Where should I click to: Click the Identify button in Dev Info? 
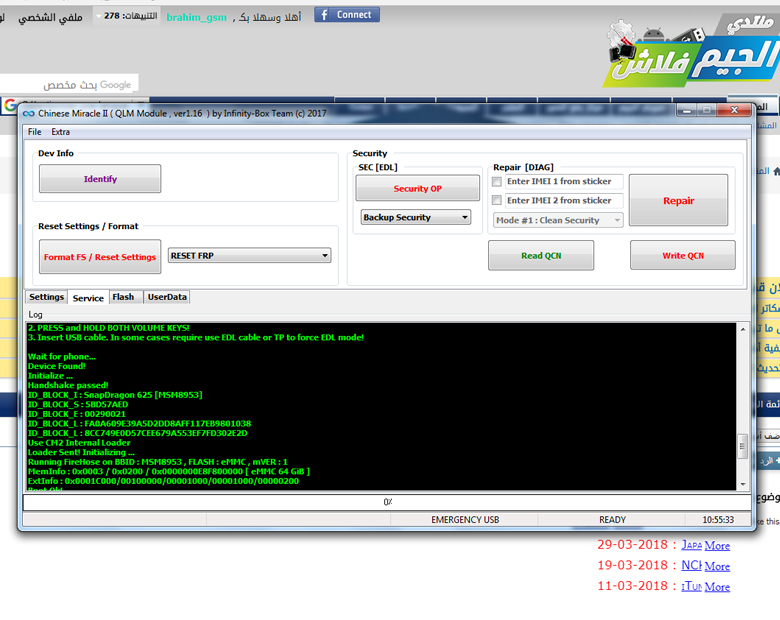pyautogui.click(x=100, y=179)
